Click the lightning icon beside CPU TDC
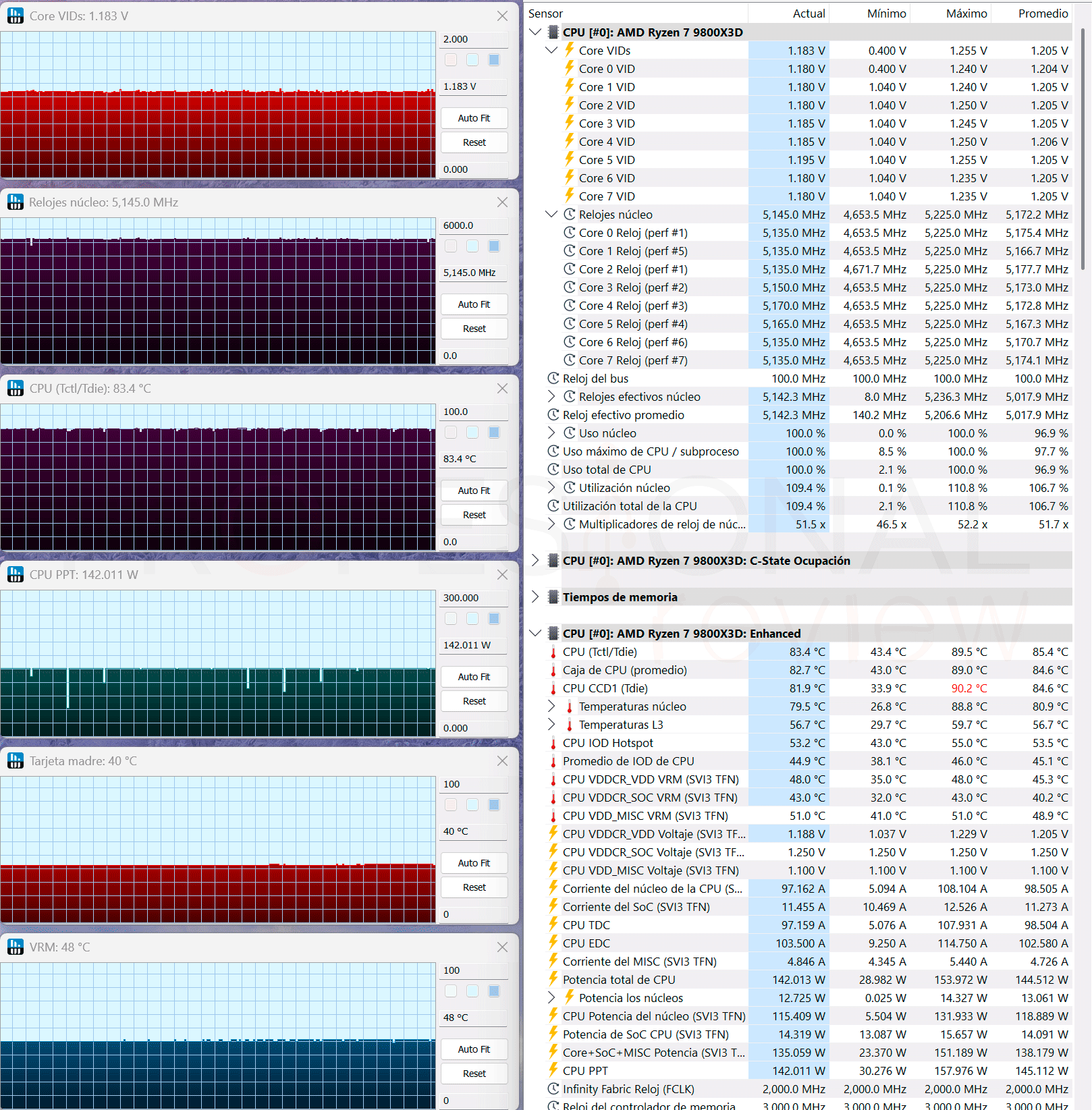Image resolution: width=1092 pixels, height=1110 pixels. (553, 924)
